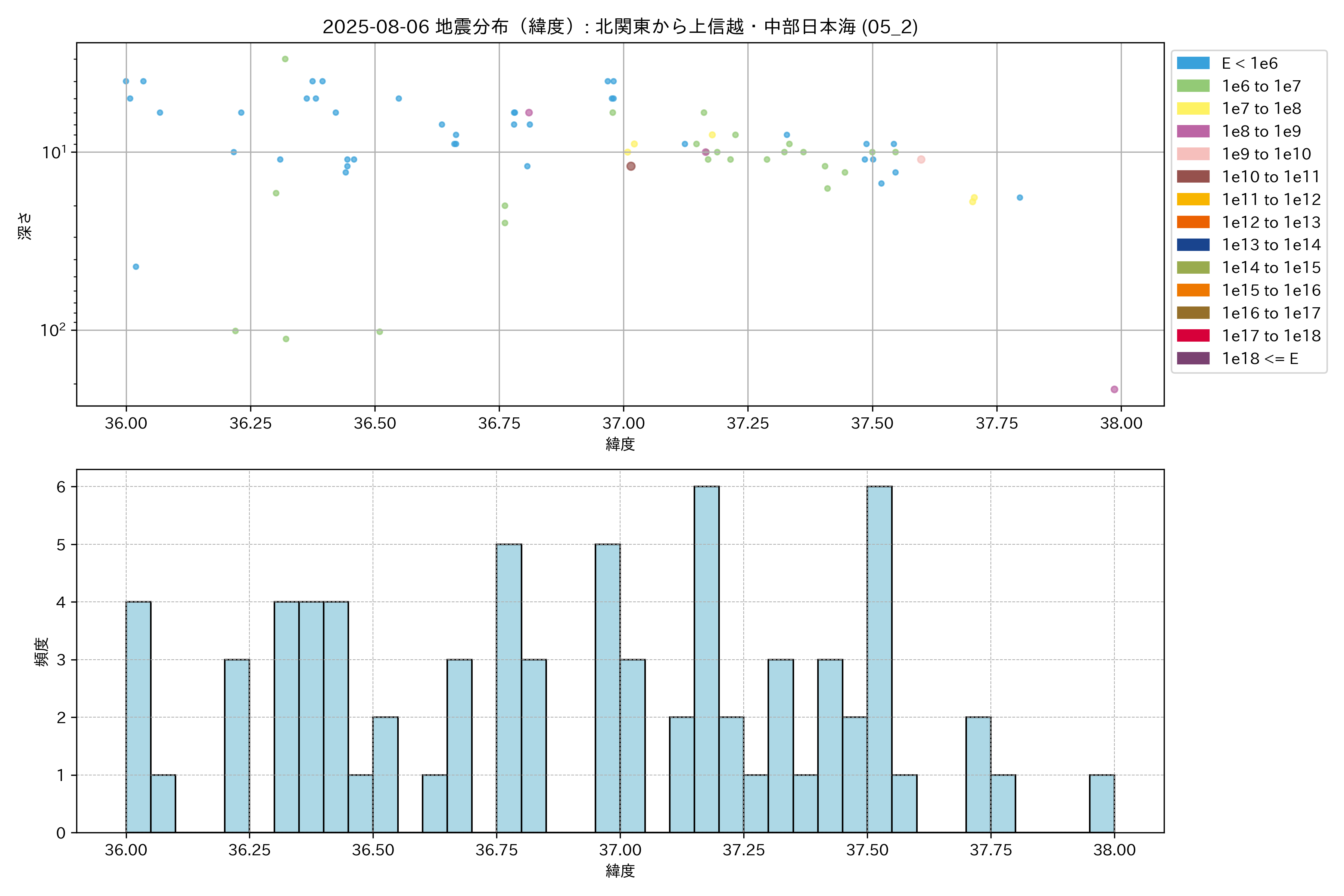
Task: Click the chart title text at top
Action: 620,27
